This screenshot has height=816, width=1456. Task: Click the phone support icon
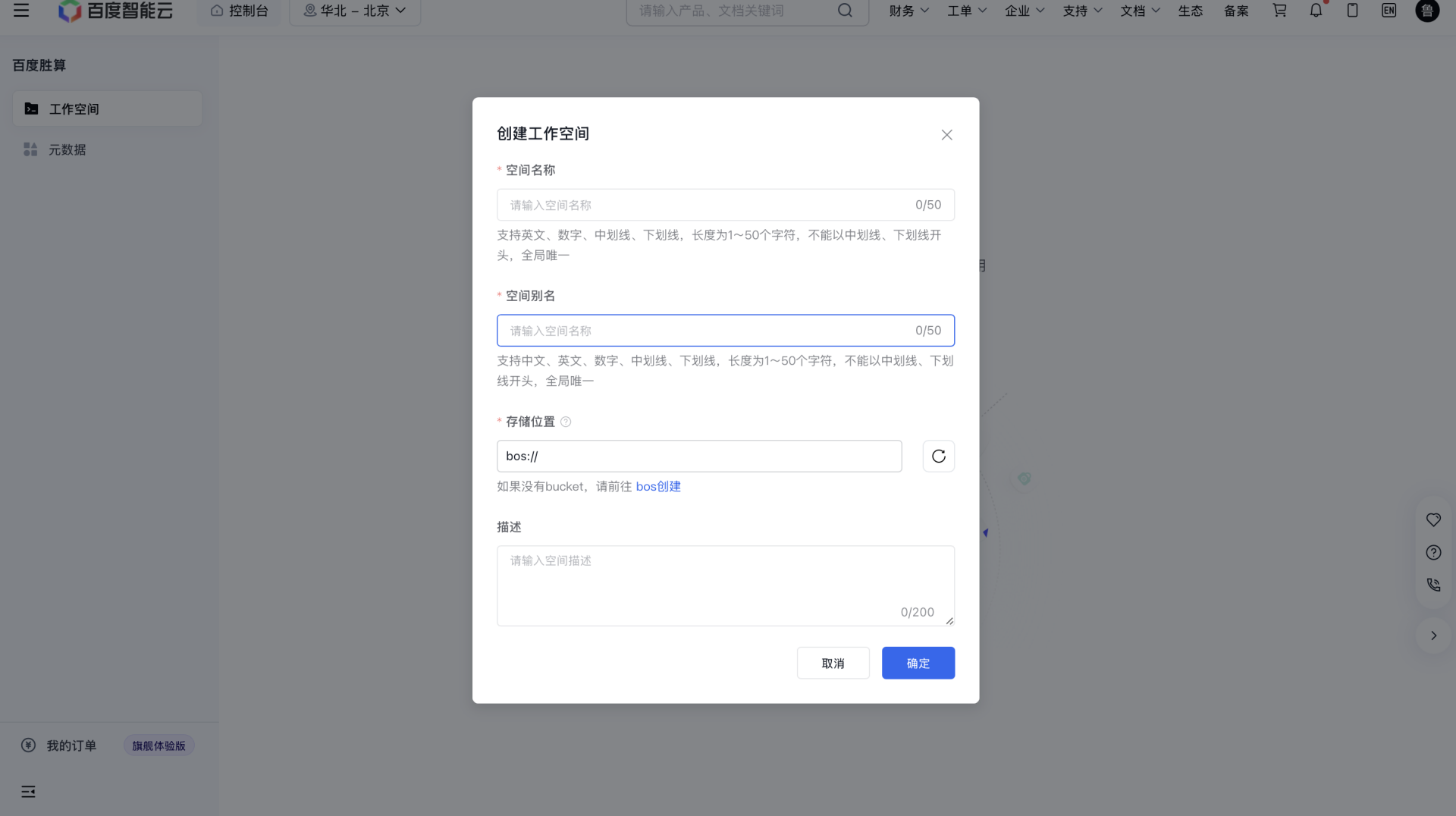(x=1433, y=585)
